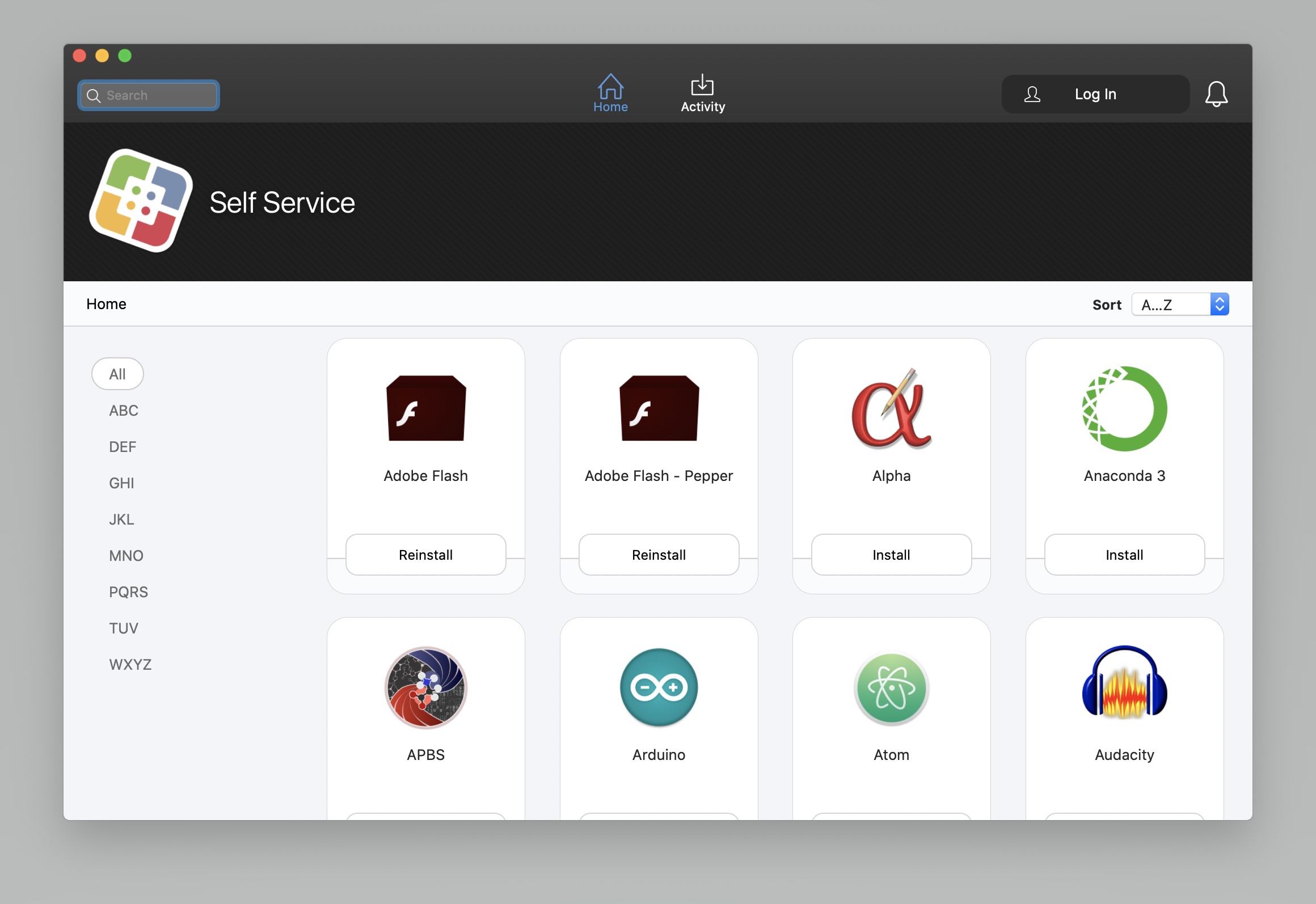Select the Home navigation tab
This screenshot has height=904, width=1316.
click(x=611, y=94)
